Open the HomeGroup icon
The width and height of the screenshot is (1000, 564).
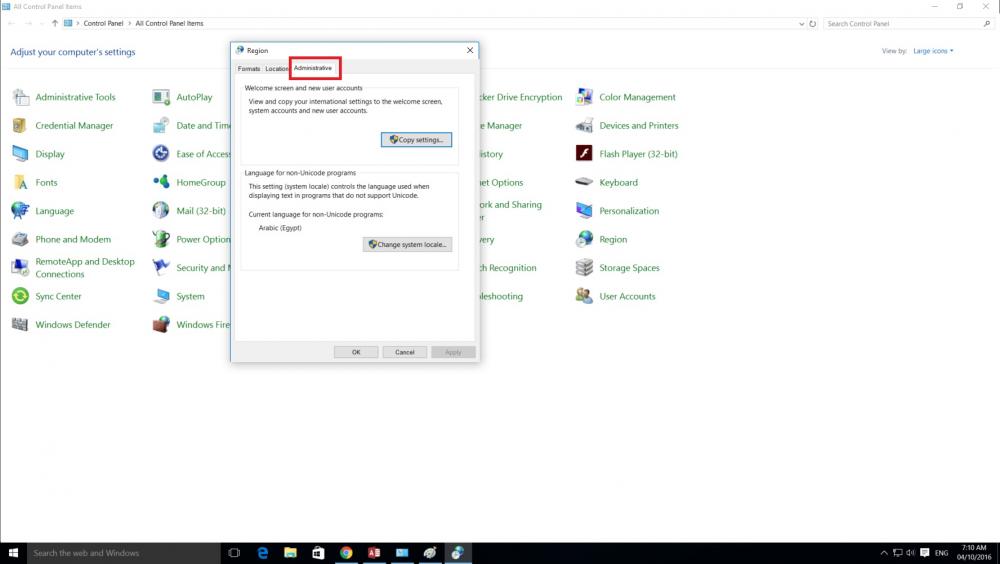coord(161,182)
